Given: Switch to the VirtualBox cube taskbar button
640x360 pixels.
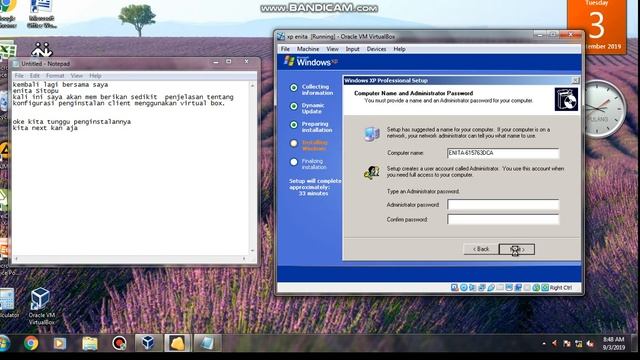Looking at the screenshot, I should (148, 343).
